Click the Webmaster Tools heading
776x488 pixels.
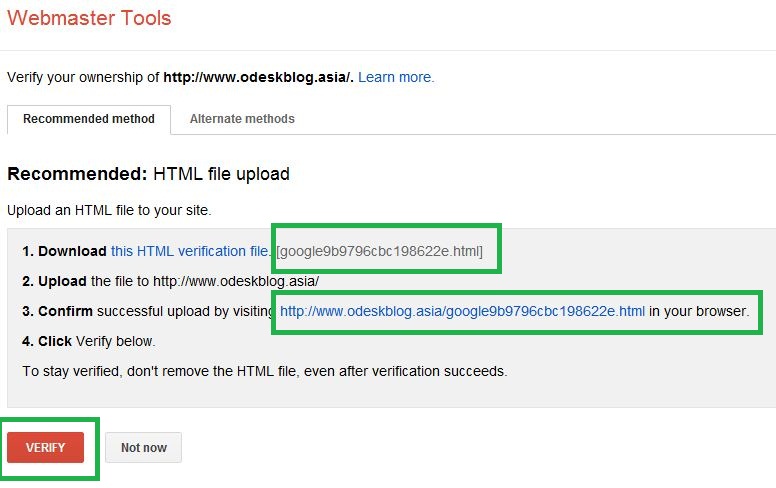(x=89, y=18)
